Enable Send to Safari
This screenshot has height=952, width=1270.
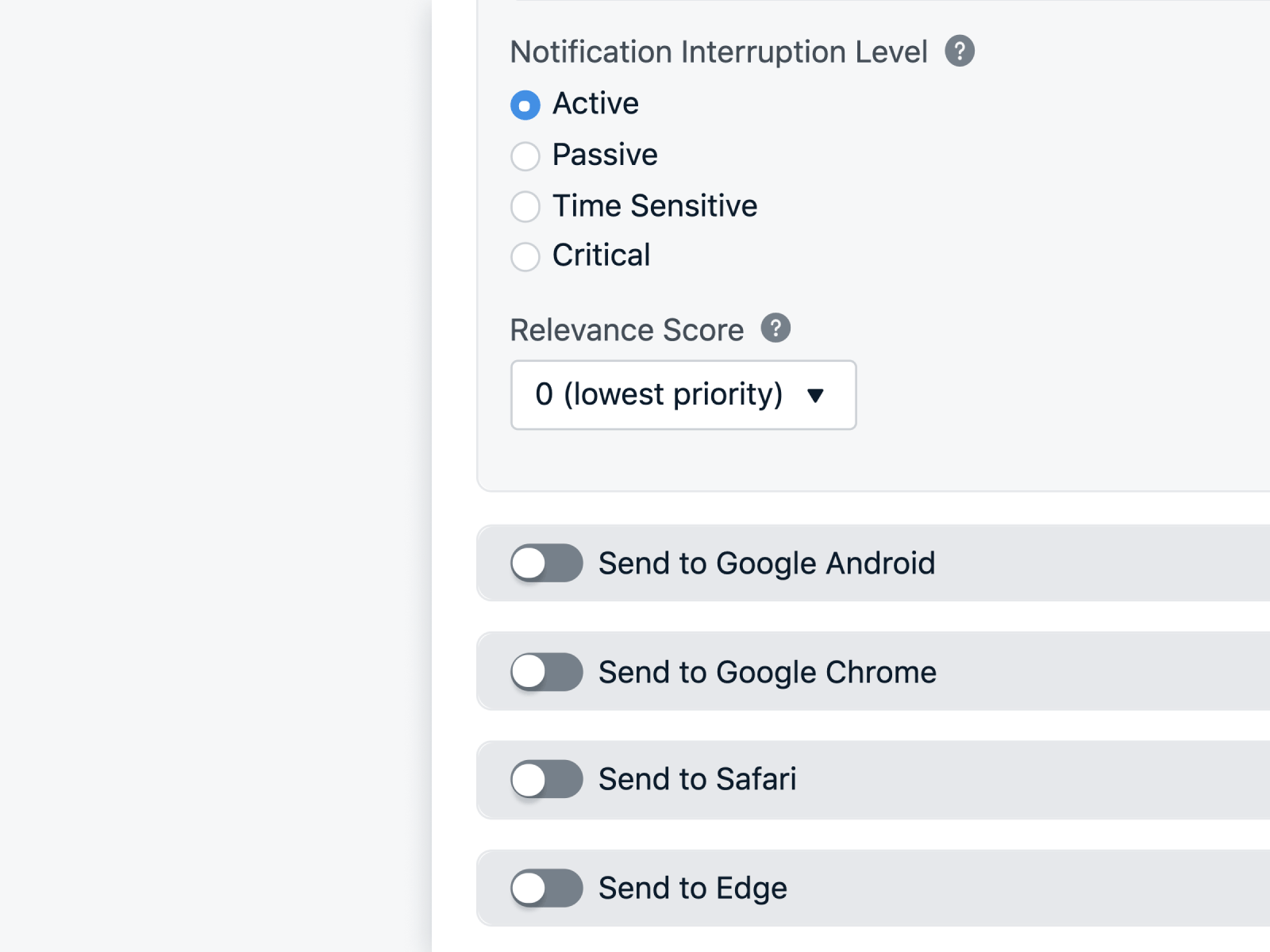coord(546,780)
